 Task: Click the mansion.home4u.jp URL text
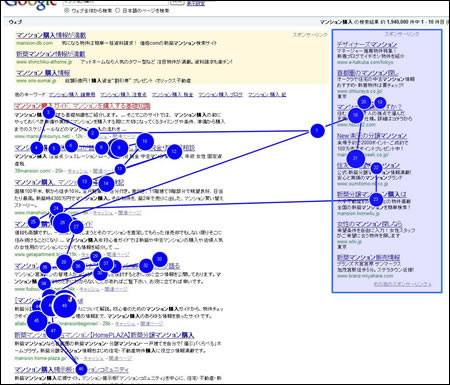[358, 213]
